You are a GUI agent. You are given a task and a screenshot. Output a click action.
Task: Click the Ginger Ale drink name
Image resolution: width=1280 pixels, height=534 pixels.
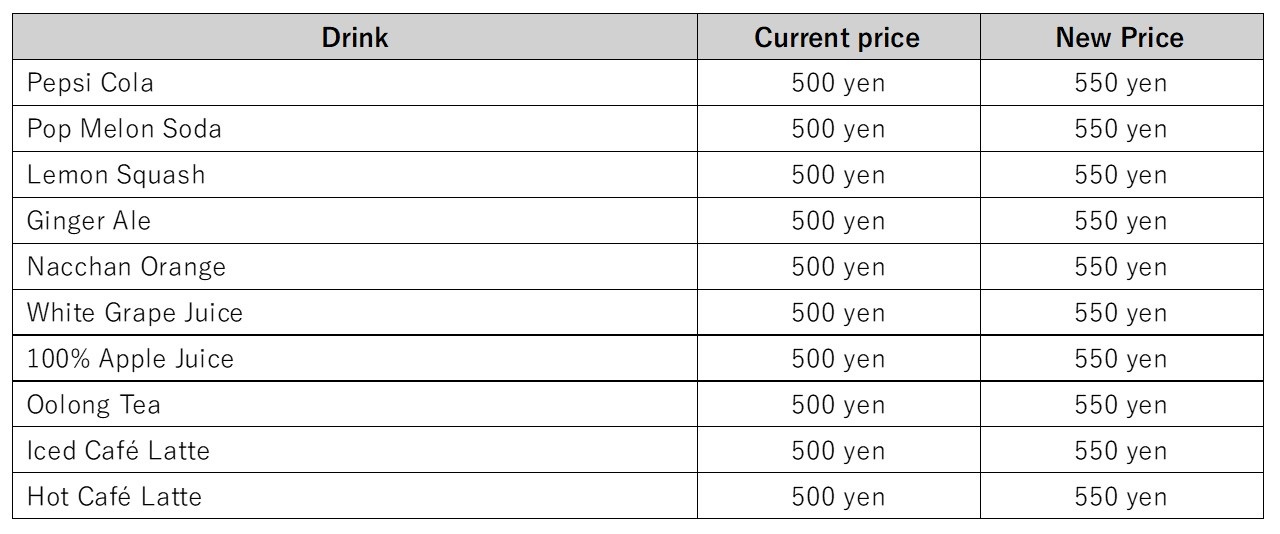pos(89,221)
